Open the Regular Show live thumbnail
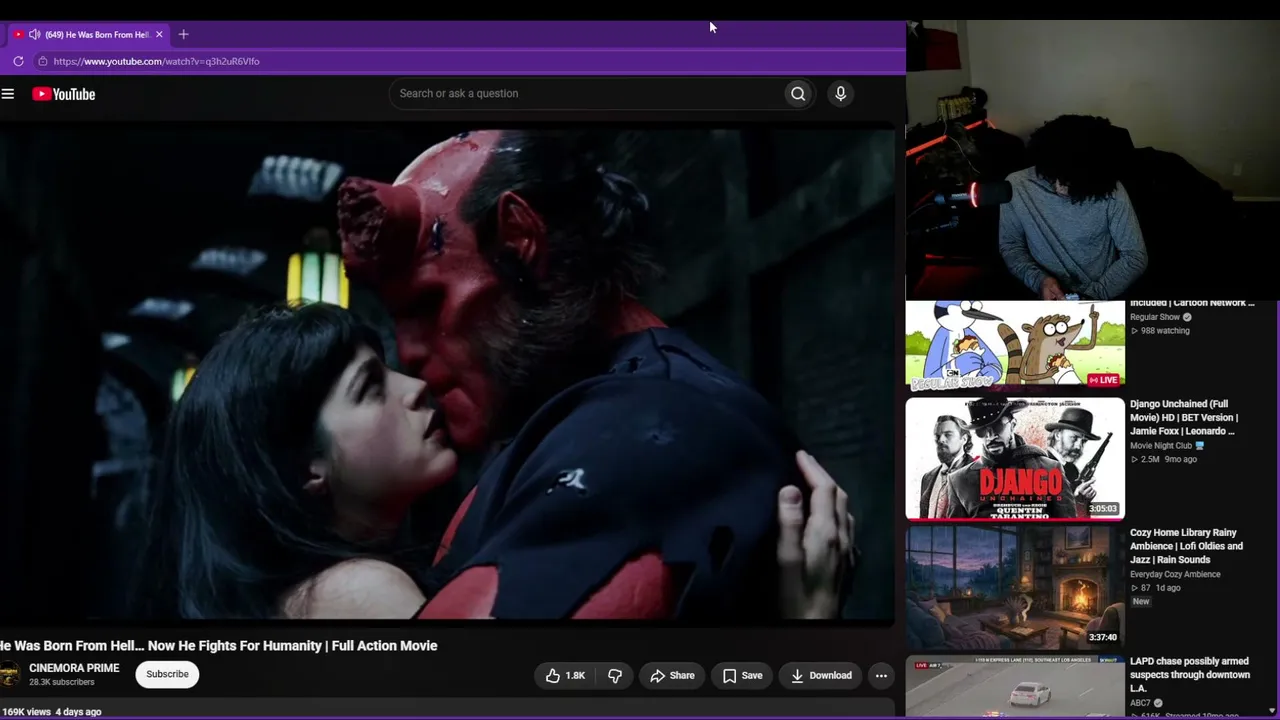The height and width of the screenshot is (720, 1280). 1015,344
